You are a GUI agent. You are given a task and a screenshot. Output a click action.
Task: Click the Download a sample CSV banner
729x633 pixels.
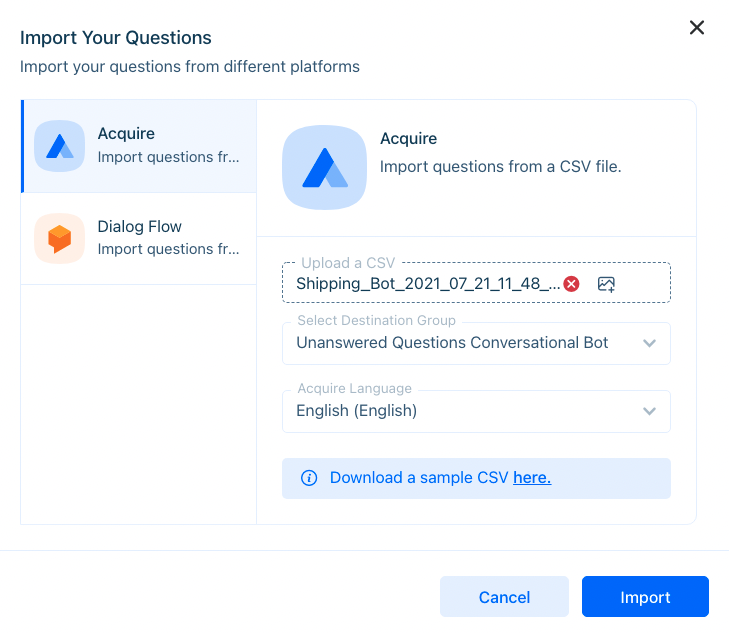tap(476, 478)
